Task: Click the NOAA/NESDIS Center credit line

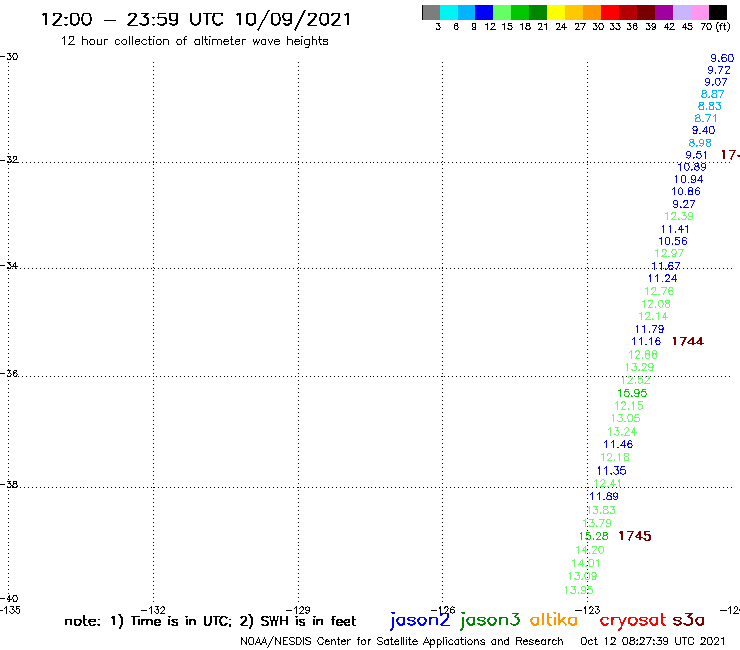Action: [402, 641]
